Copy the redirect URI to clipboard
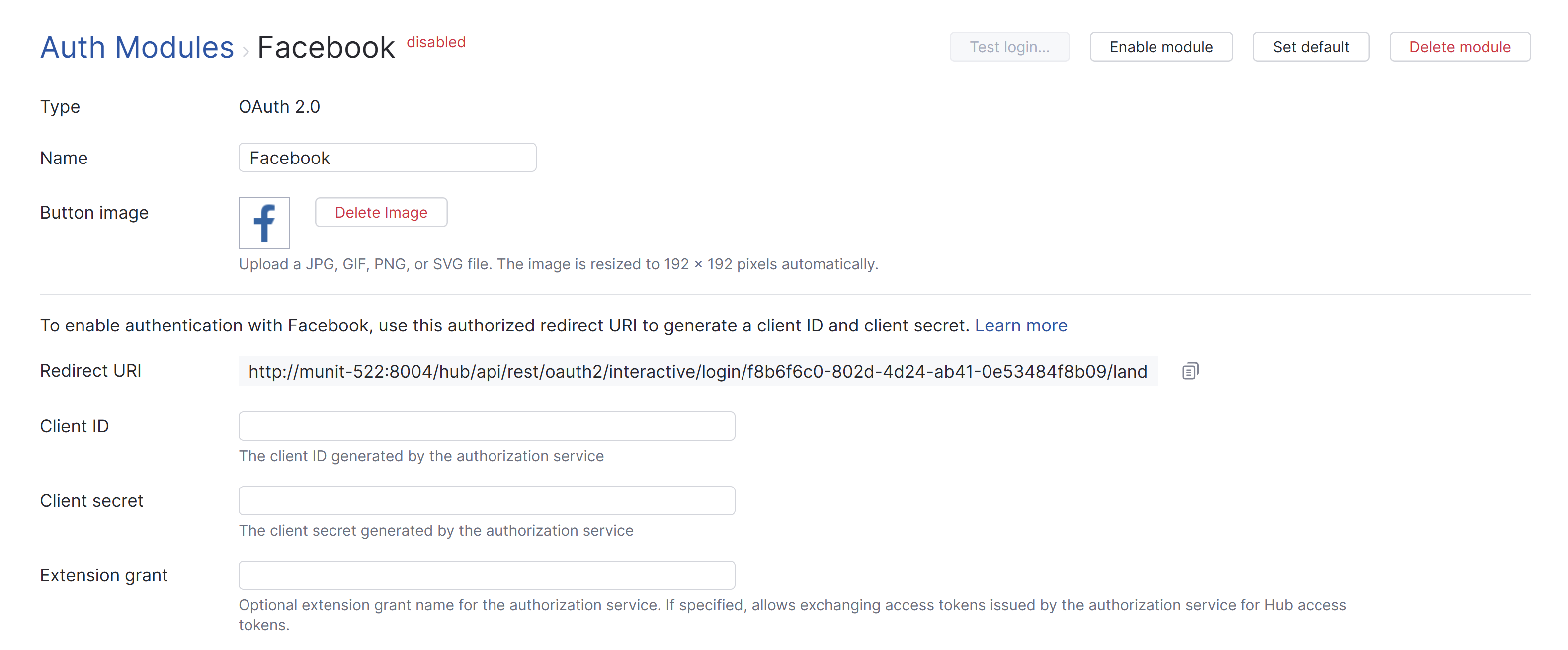The image size is (1568, 650). [x=1190, y=371]
